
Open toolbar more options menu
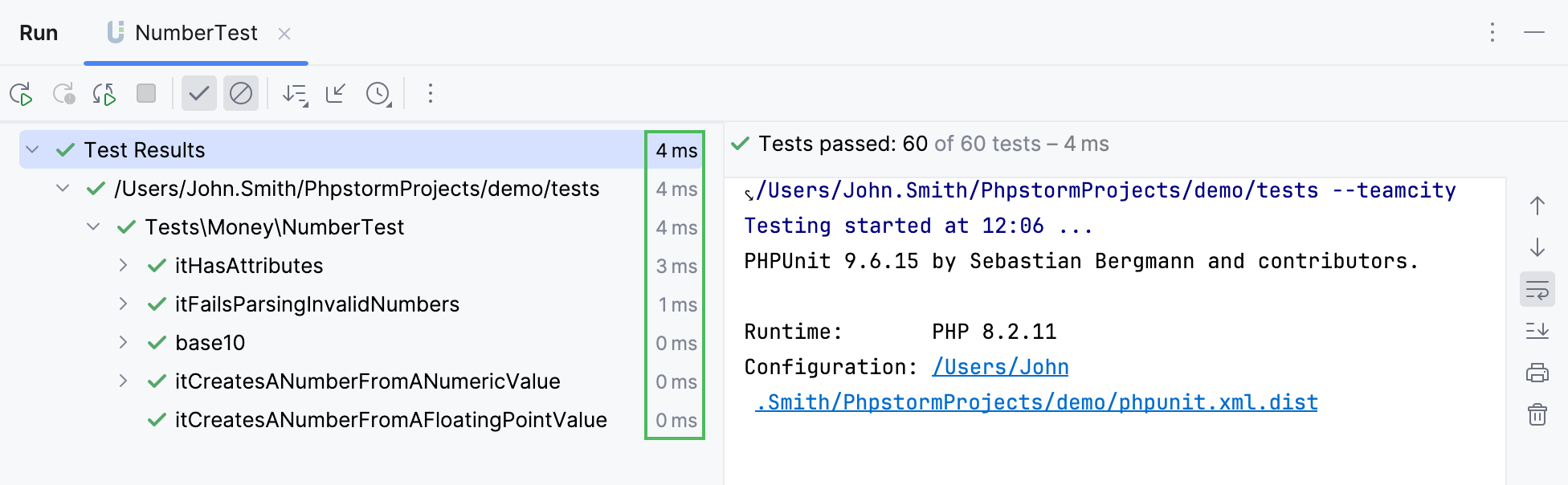tap(431, 94)
